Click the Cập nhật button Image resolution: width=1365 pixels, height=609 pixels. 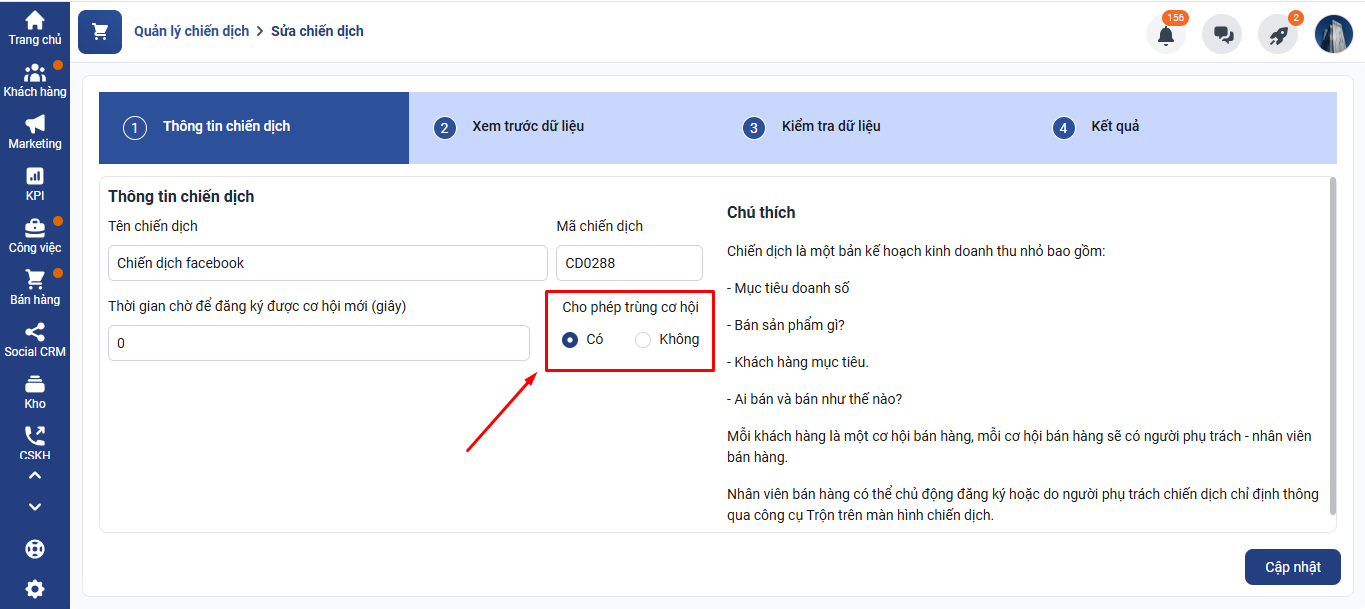[x=1292, y=567]
